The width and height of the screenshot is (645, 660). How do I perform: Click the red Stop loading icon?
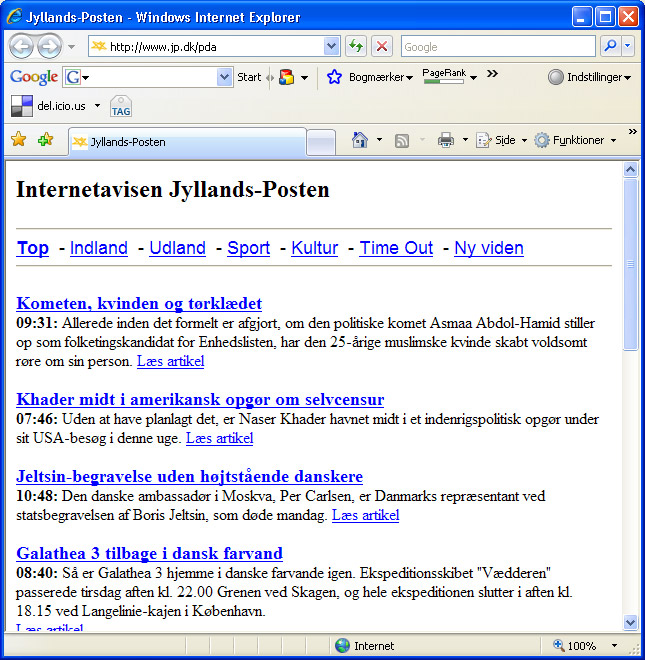coord(382,46)
